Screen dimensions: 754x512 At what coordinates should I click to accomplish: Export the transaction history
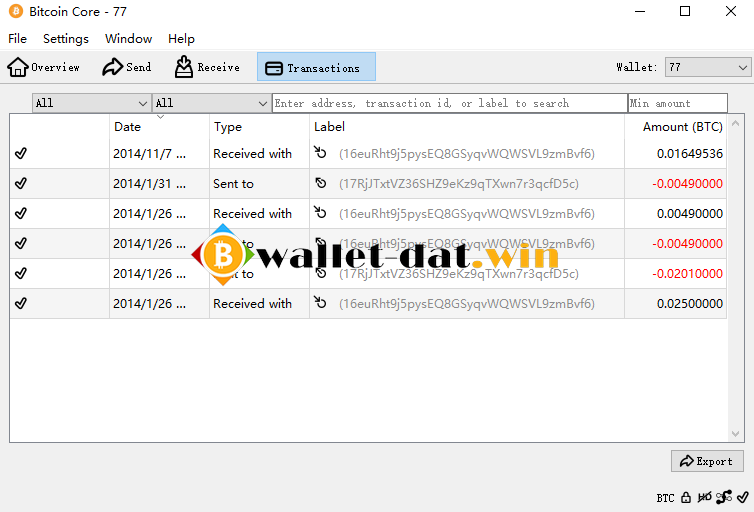(707, 461)
